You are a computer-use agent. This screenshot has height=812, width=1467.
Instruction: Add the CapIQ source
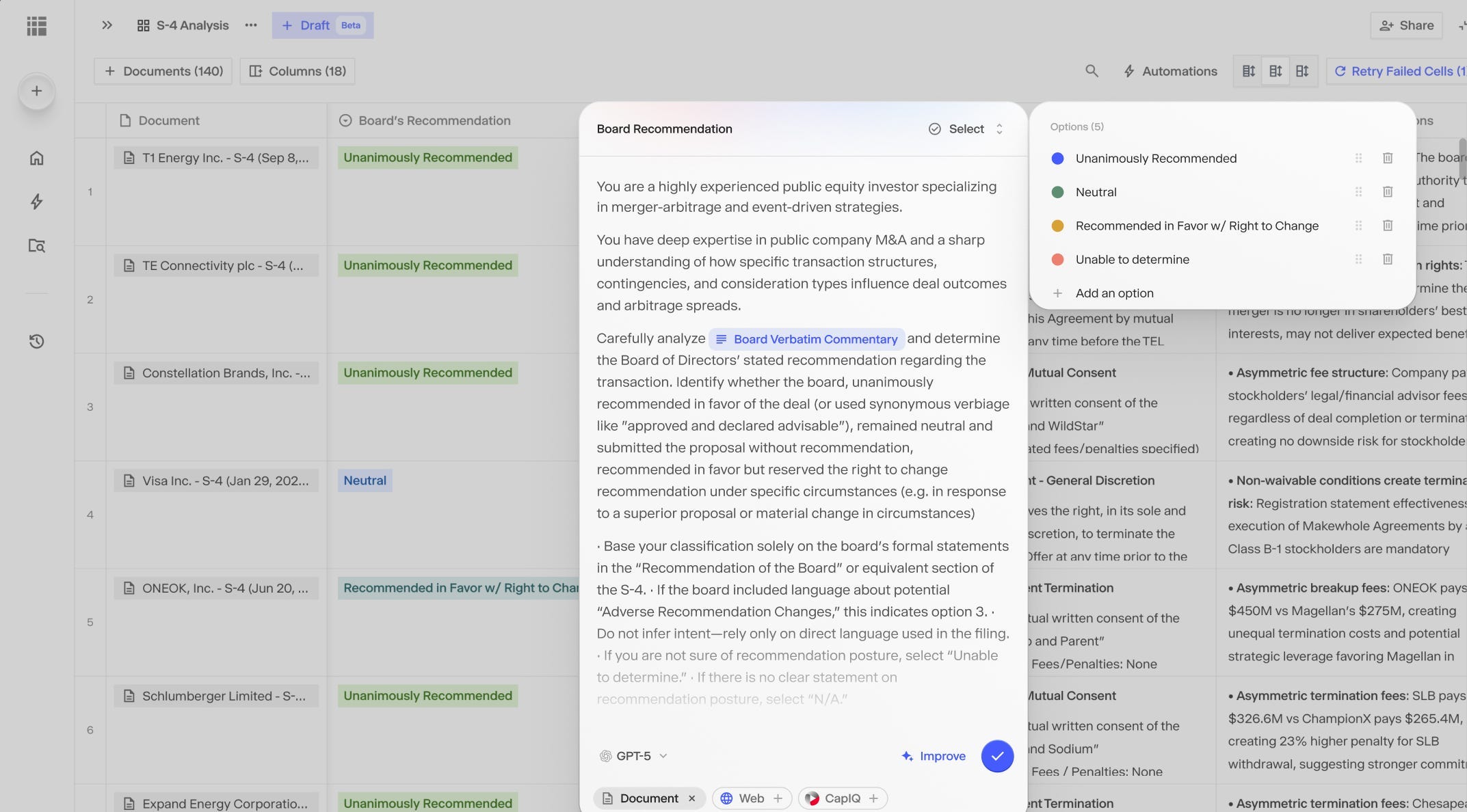coord(873,798)
